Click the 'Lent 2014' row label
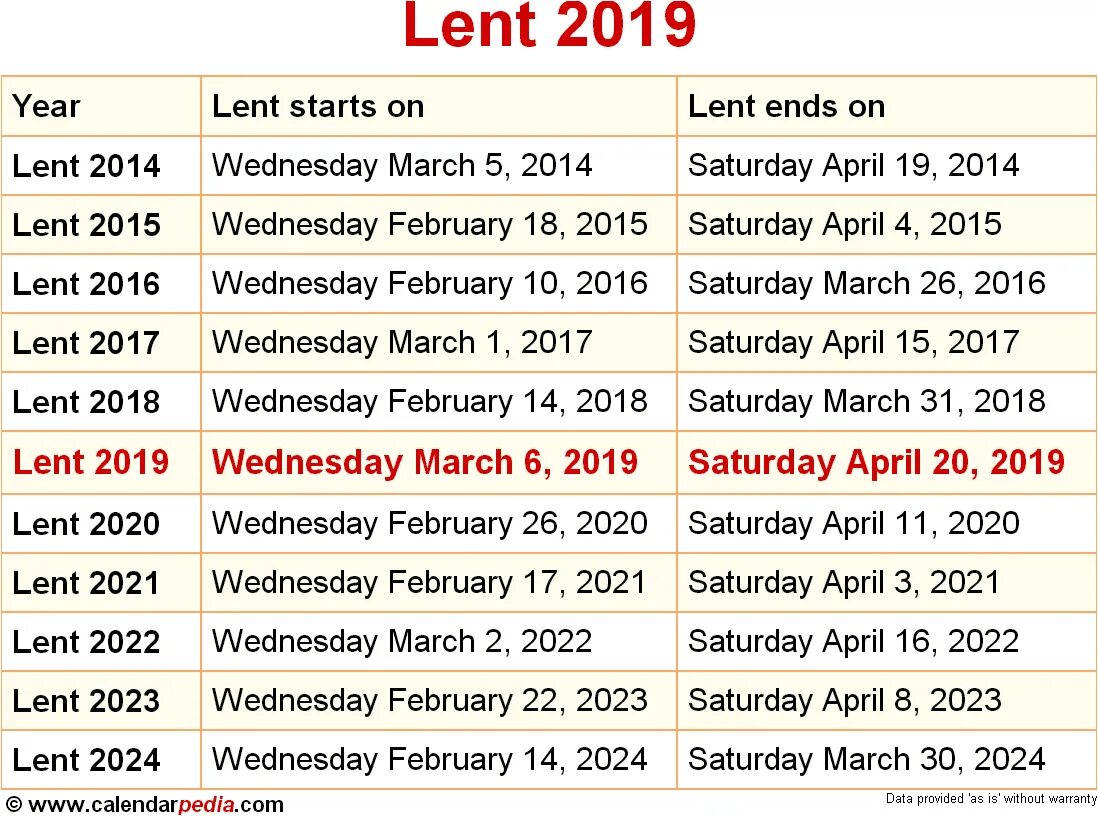This screenshot has height=816, width=1098. pos(86,166)
